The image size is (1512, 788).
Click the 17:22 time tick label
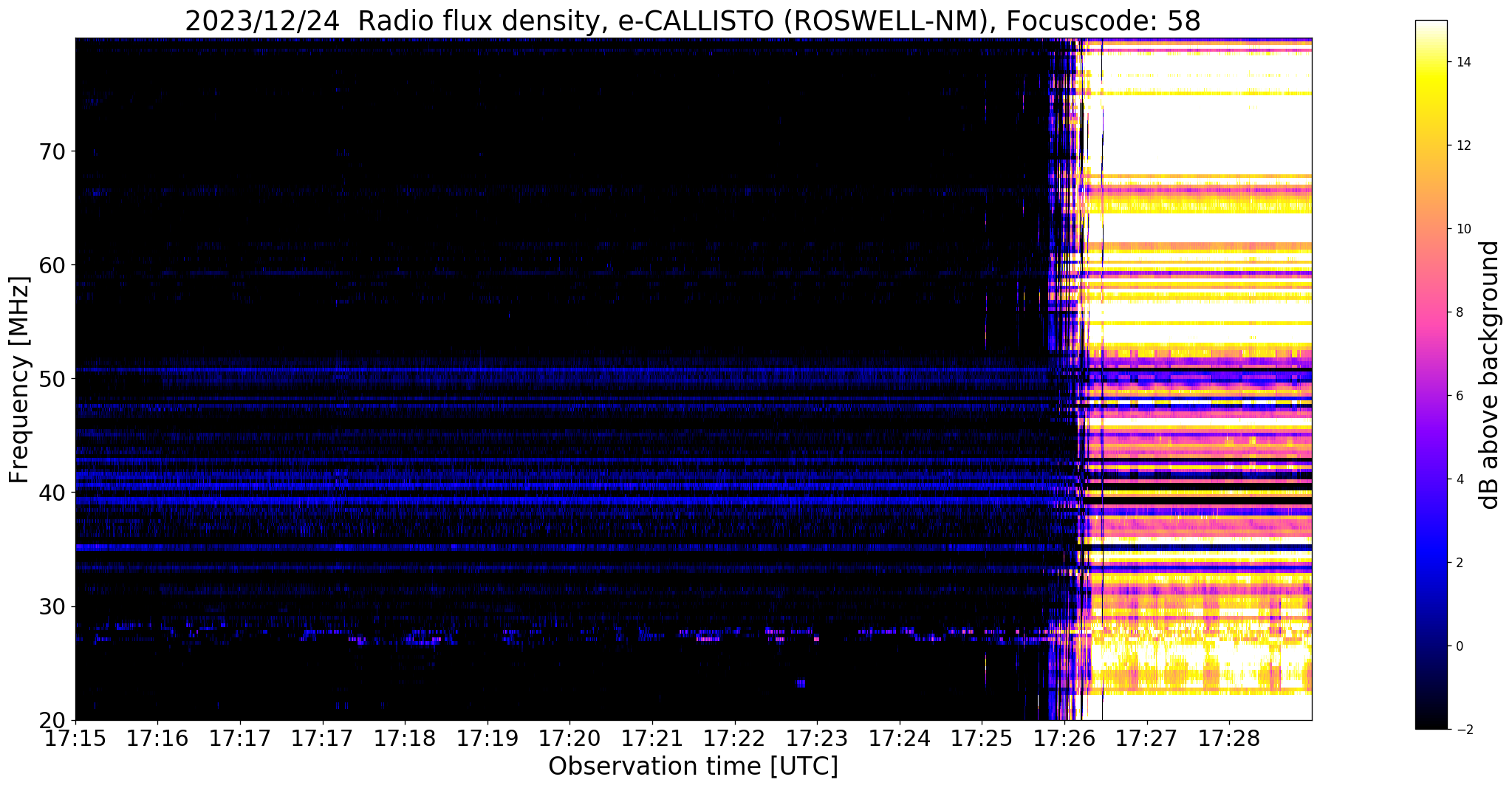pos(735,738)
